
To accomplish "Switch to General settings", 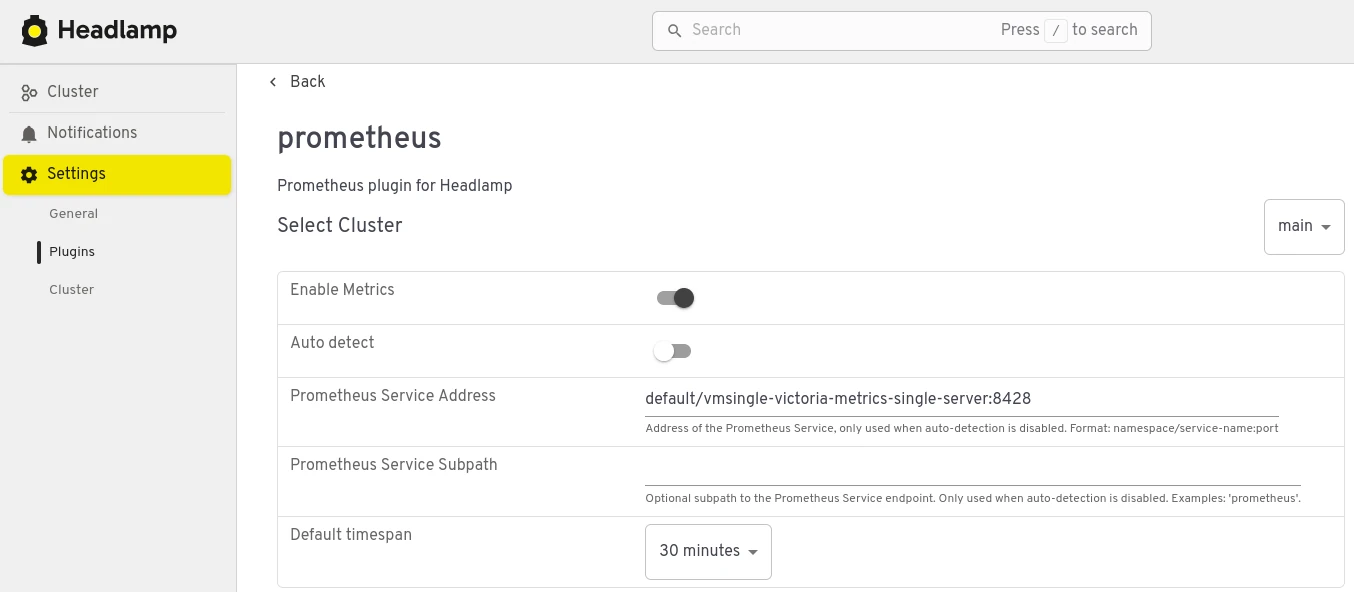I will click(73, 213).
